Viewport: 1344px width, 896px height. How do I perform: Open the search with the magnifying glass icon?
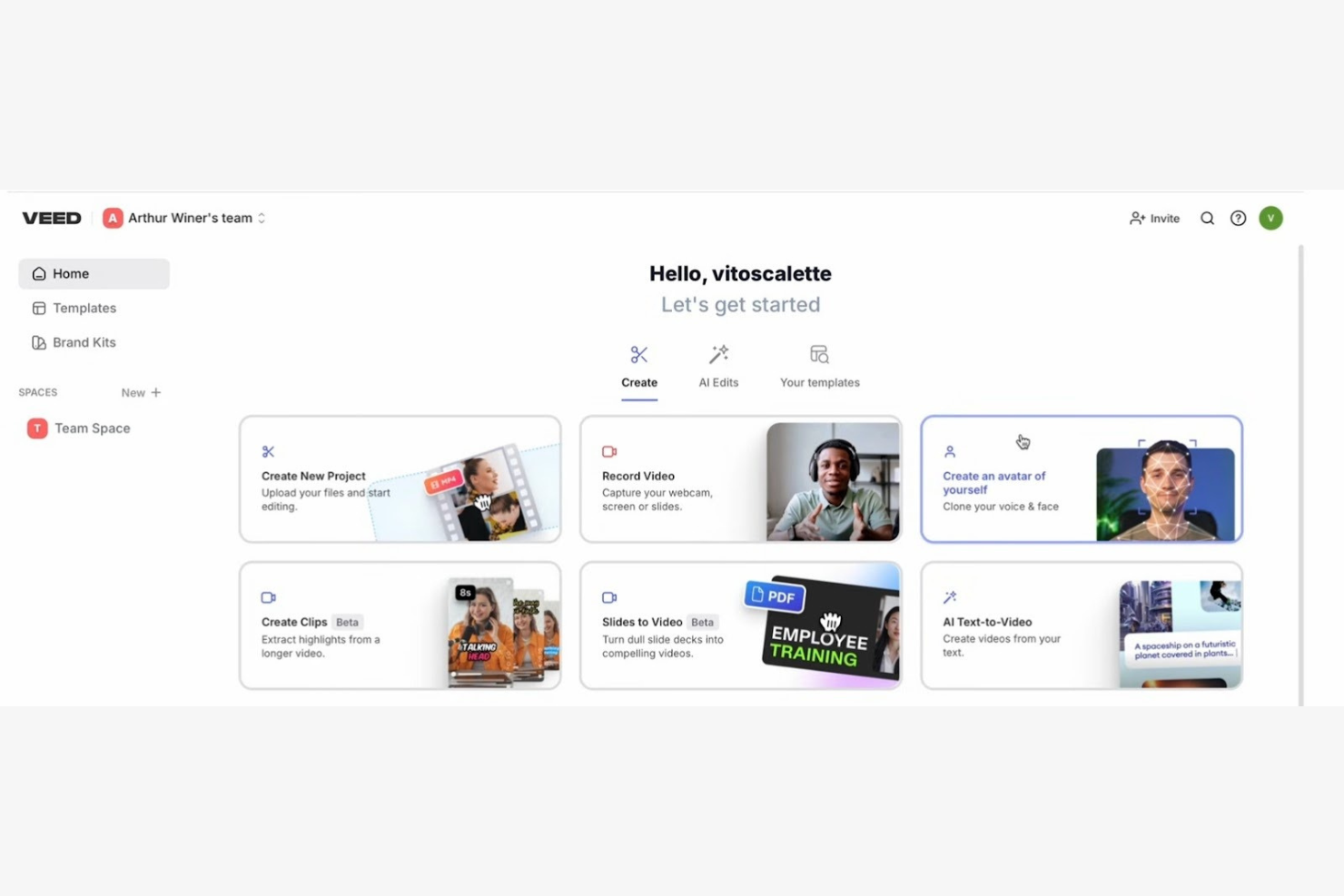(1207, 218)
